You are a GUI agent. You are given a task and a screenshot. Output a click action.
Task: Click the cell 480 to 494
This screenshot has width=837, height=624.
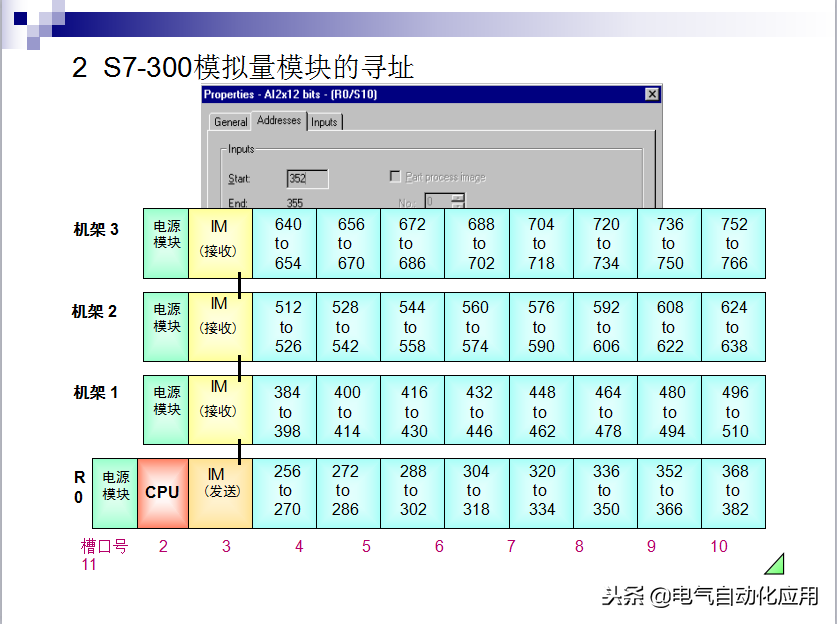tap(670, 410)
